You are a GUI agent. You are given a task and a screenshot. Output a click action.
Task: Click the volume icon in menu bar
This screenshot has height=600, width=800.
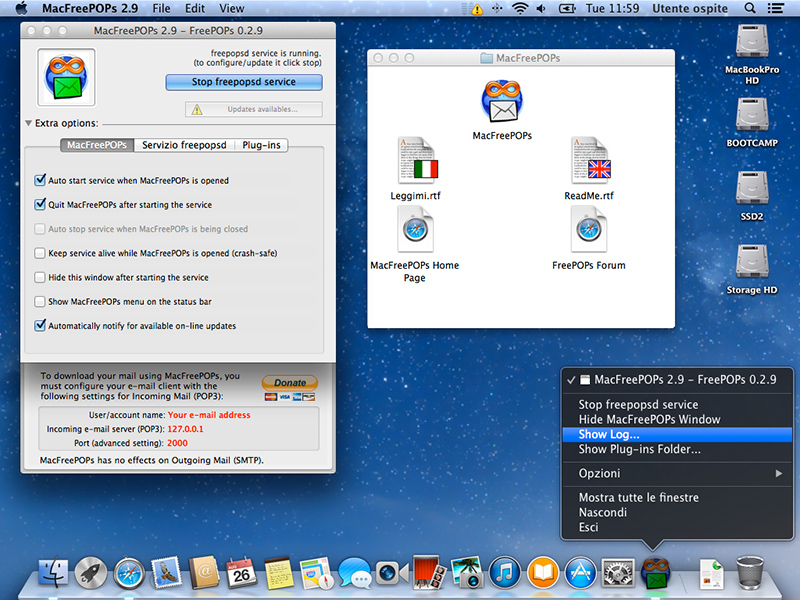541,8
